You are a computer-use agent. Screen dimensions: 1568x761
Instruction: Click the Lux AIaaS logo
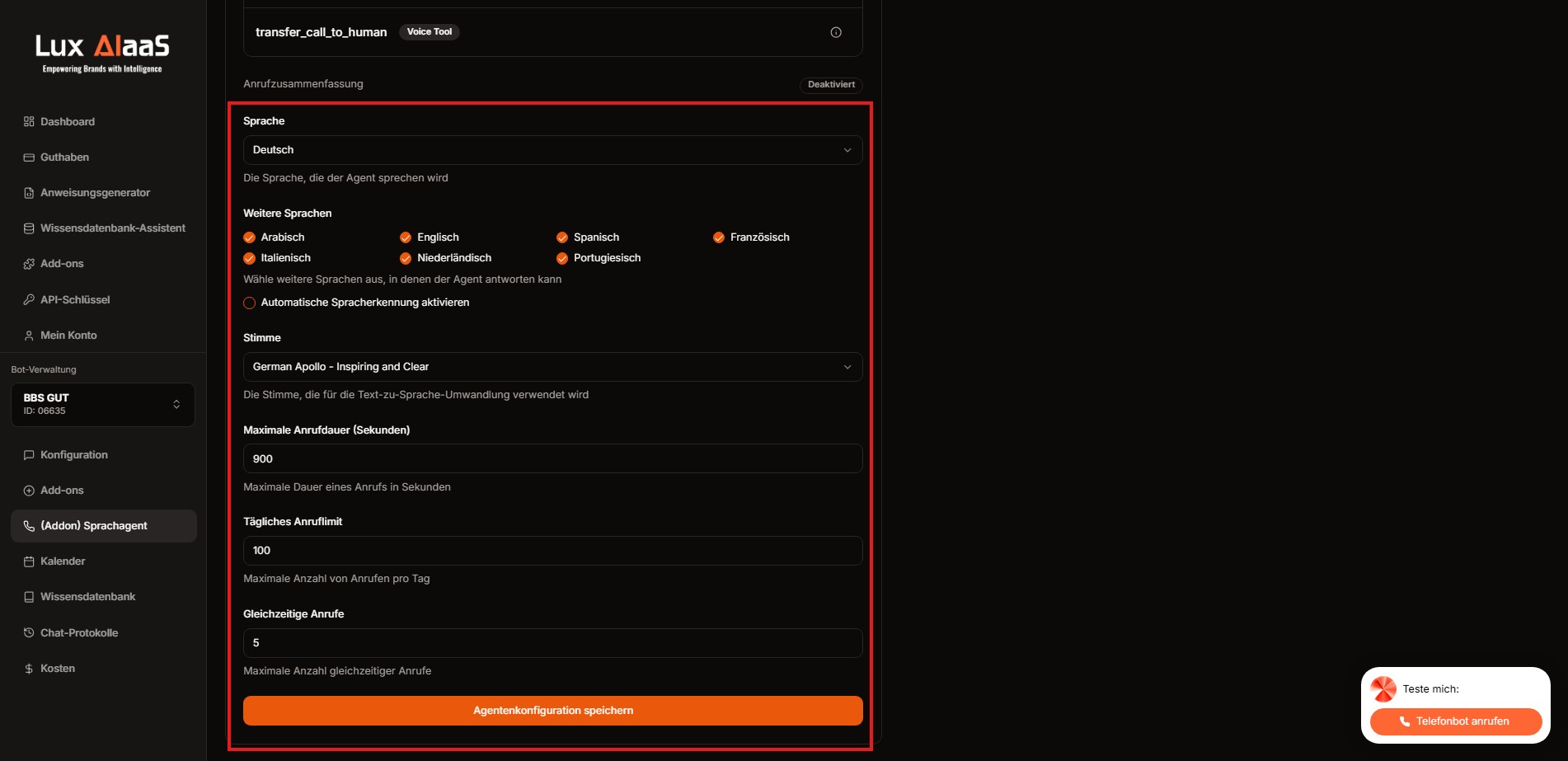coord(102,53)
